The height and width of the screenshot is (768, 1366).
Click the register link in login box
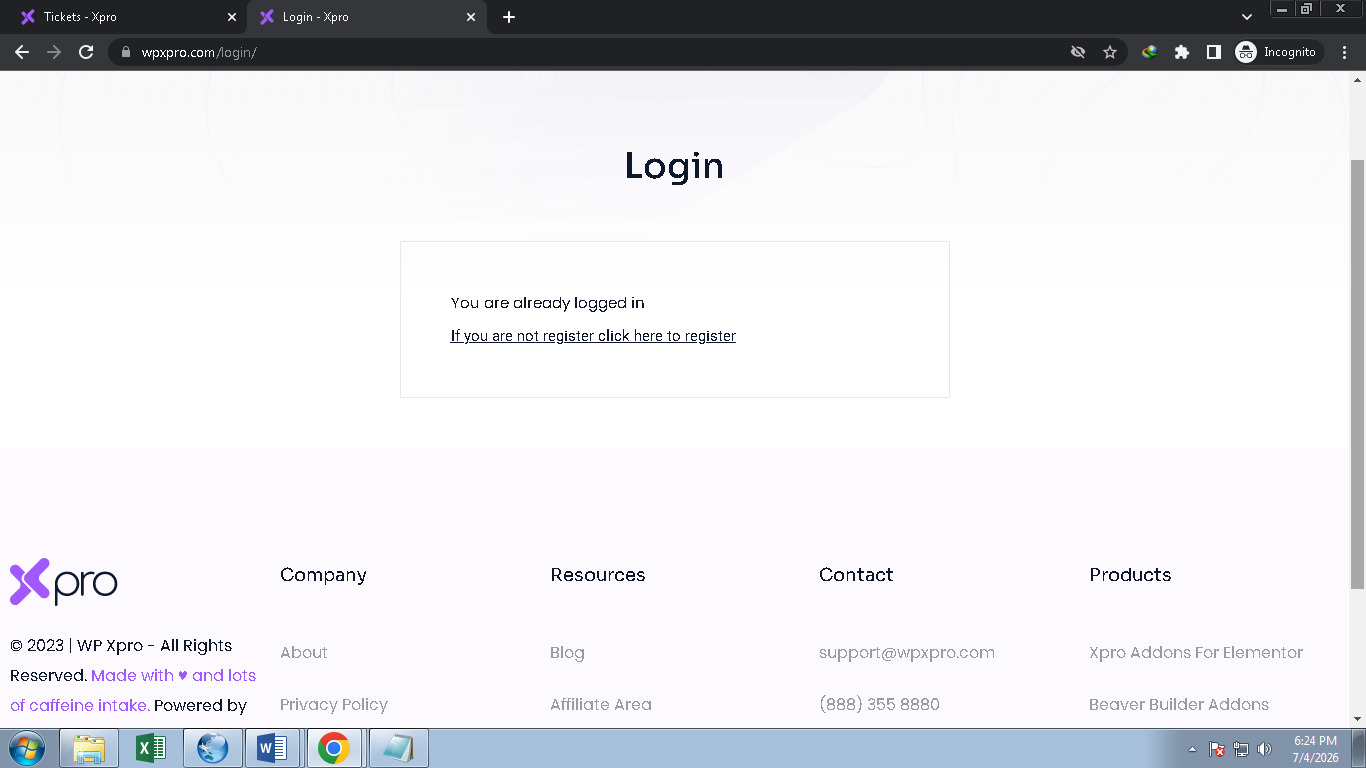click(x=593, y=336)
